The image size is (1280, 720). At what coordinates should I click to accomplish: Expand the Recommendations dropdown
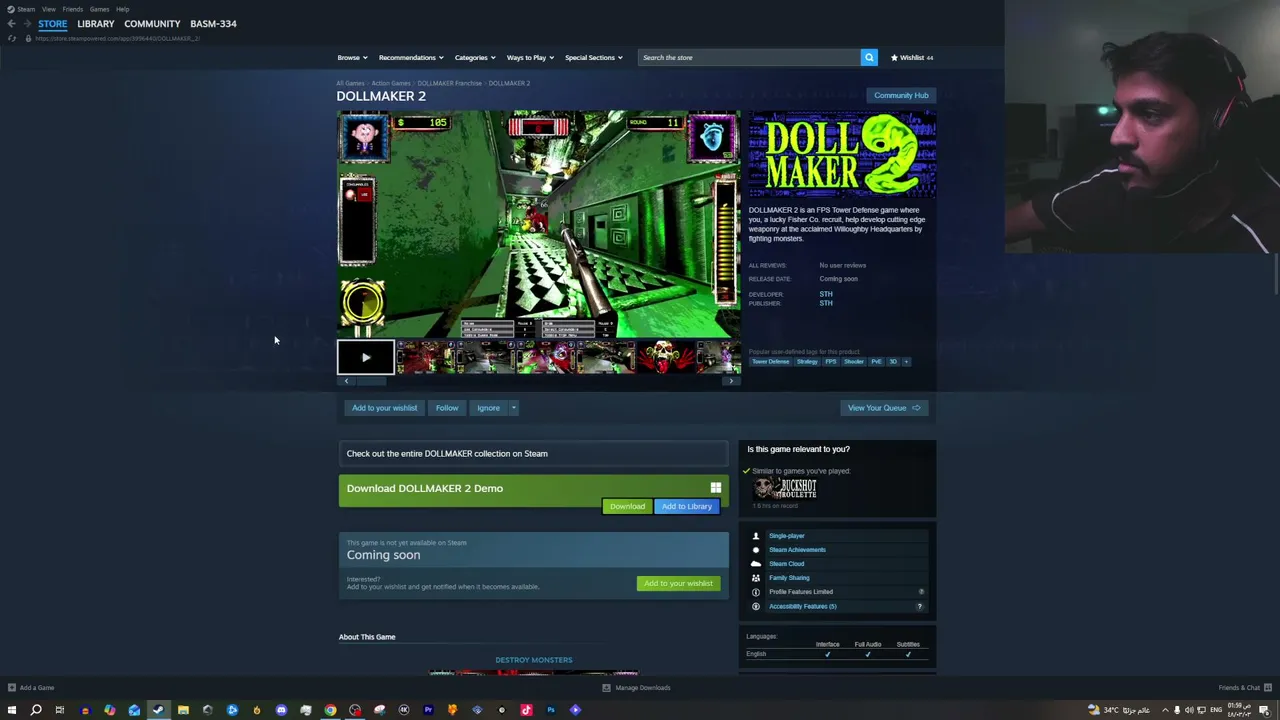click(411, 57)
